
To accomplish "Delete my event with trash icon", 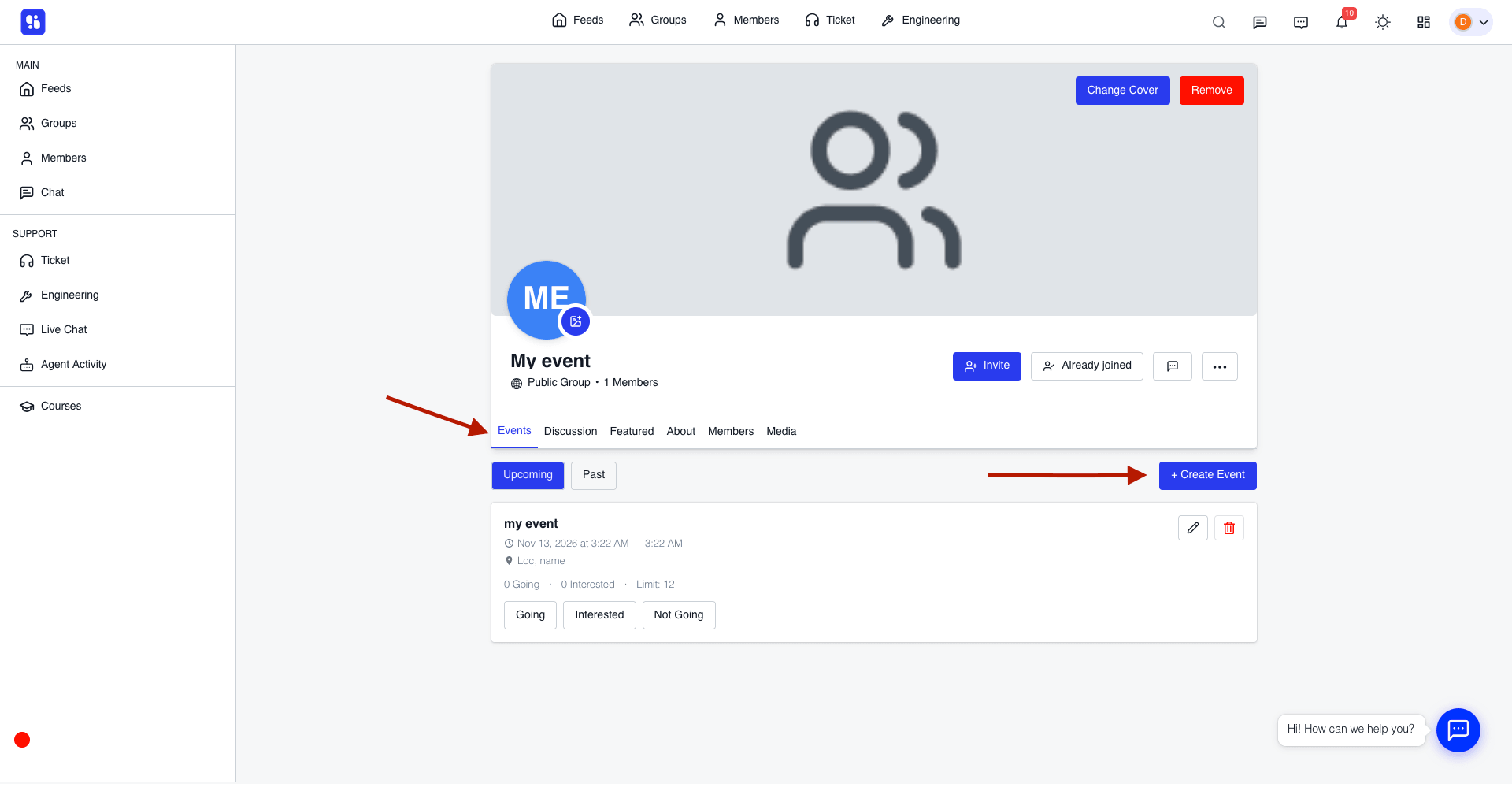I will [1229, 528].
